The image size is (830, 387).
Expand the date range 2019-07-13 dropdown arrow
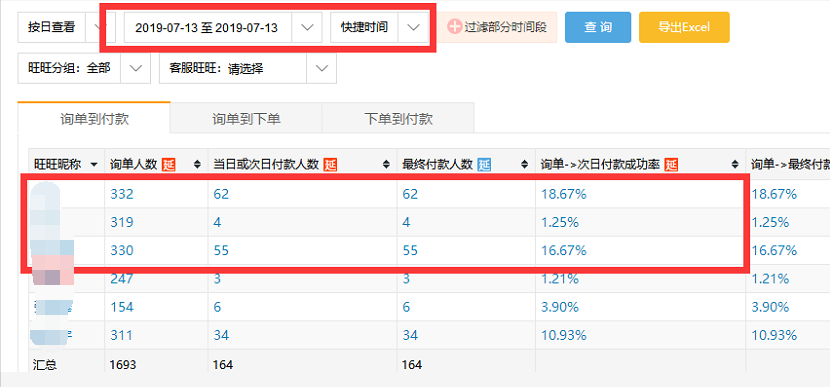[307, 28]
